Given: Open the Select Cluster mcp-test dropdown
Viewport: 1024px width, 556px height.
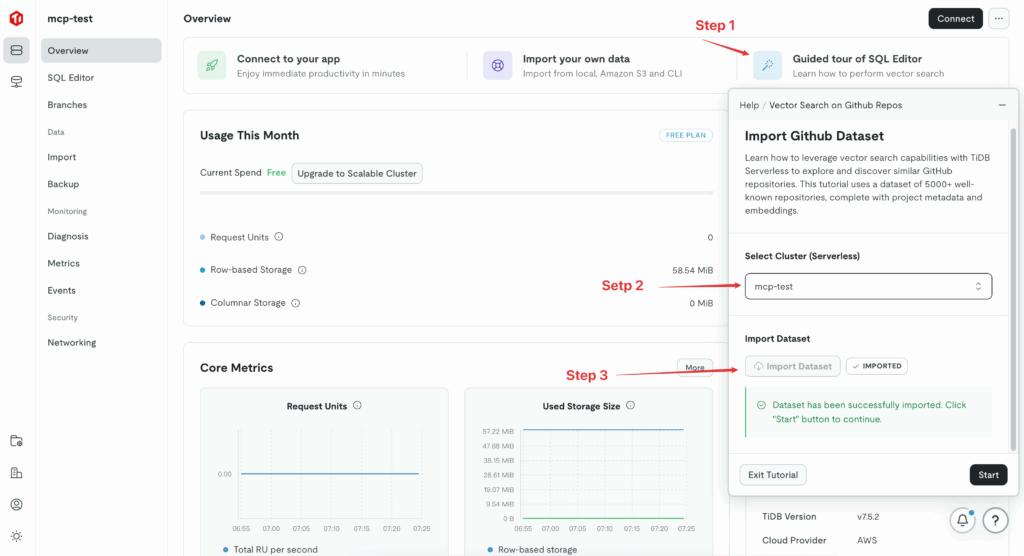Looking at the screenshot, I should (868, 286).
